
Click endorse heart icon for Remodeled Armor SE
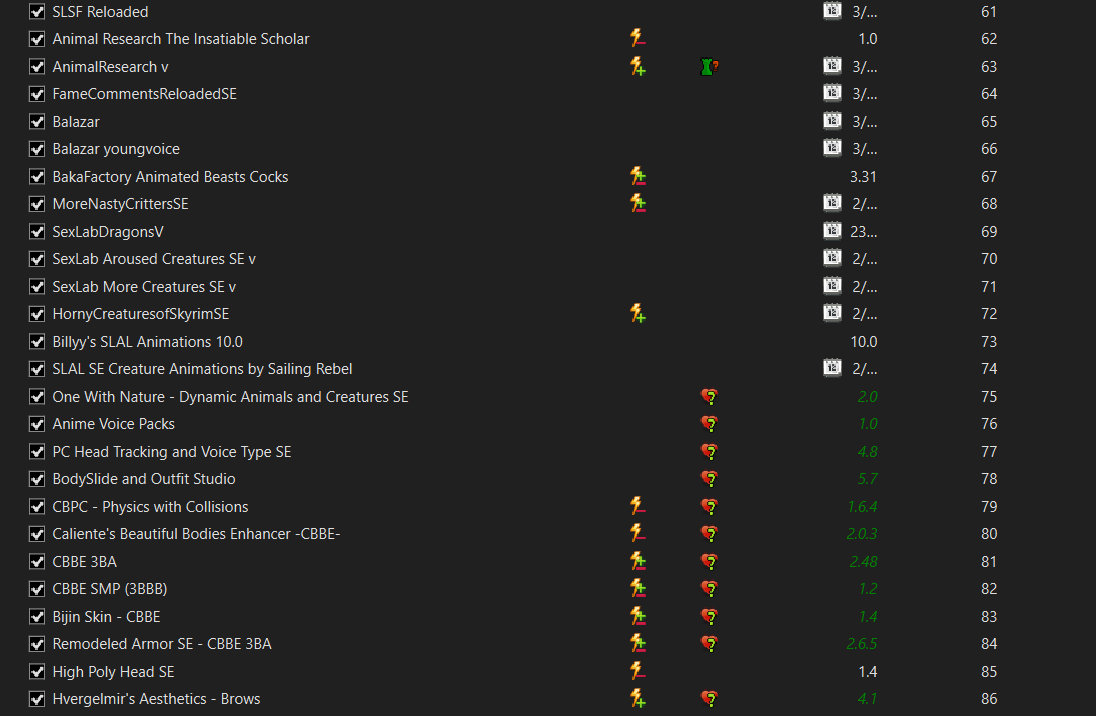(709, 644)
